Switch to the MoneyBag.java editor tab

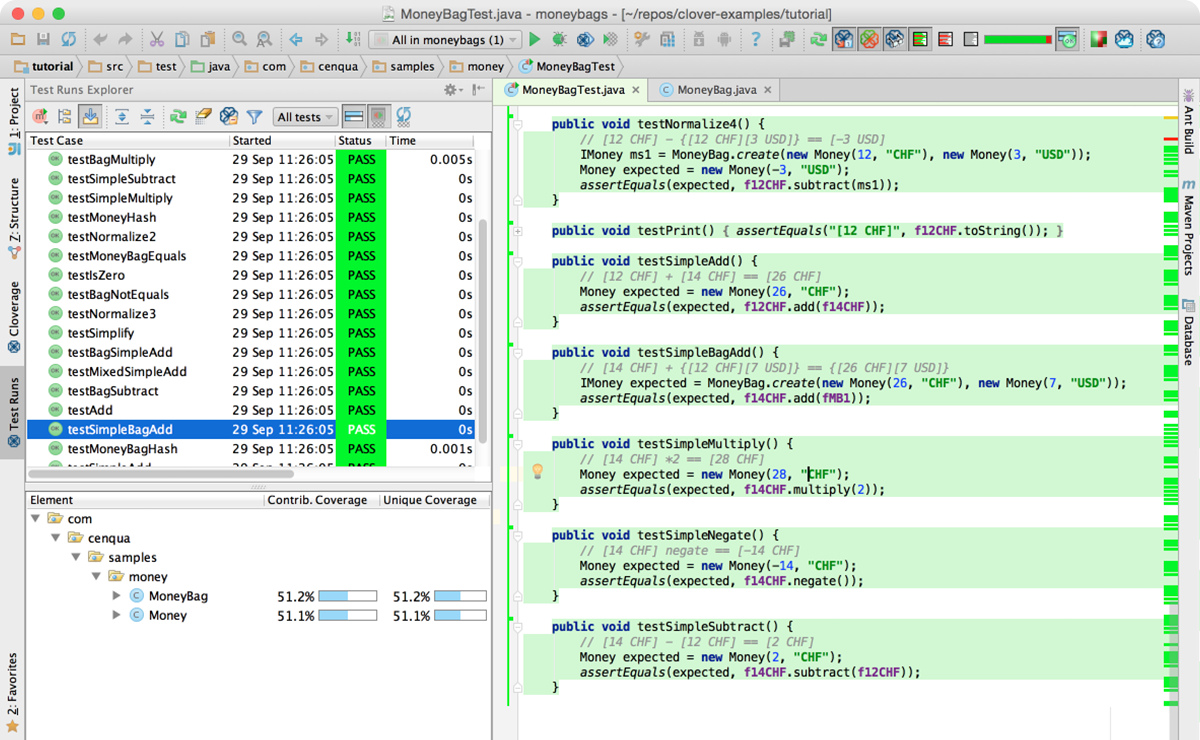tap(716, 90)
